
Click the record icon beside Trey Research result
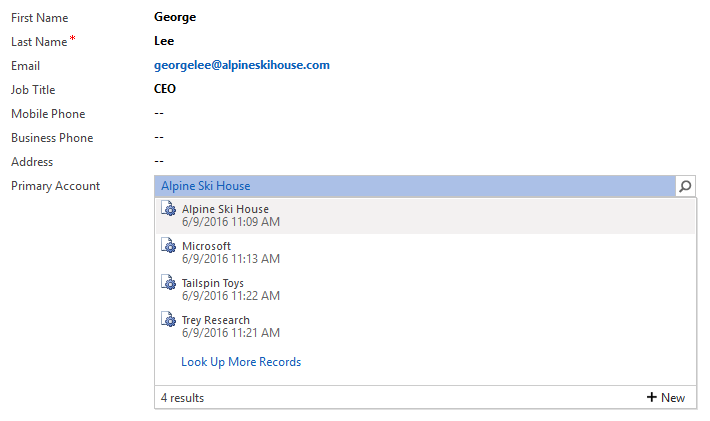tap(169, 320)
